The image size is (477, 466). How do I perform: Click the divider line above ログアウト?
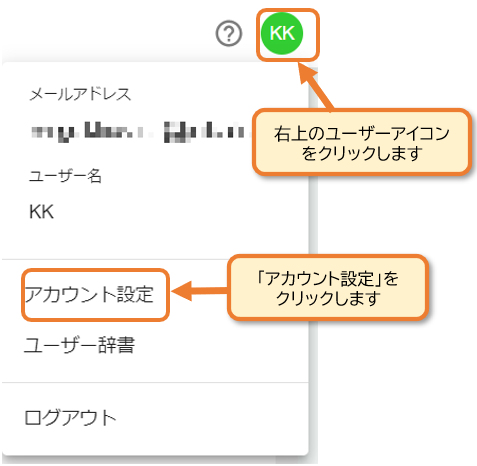click(155, 383)
